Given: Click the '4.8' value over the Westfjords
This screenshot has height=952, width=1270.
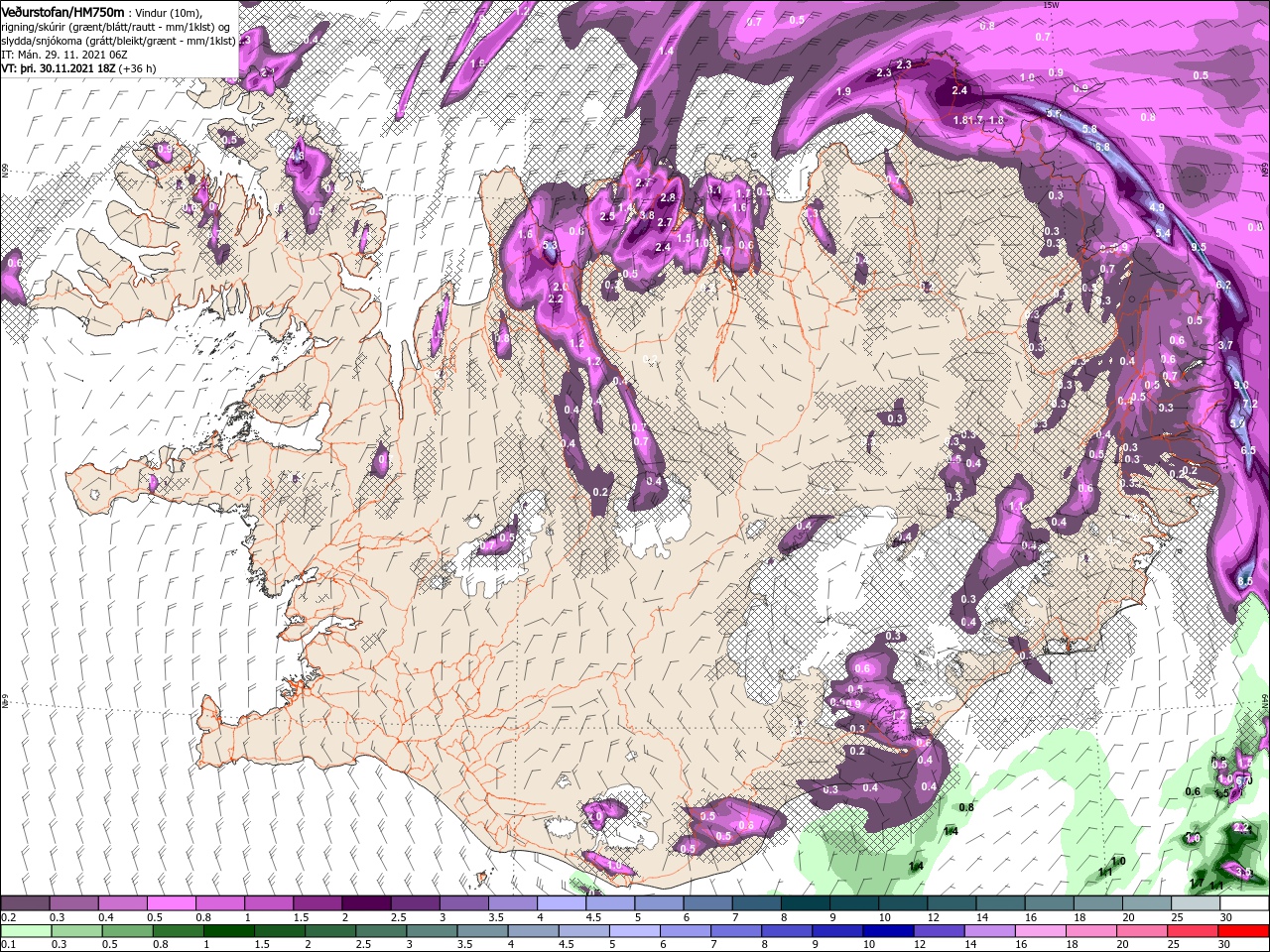Looking at the screenshot, I should click(296, 156).
